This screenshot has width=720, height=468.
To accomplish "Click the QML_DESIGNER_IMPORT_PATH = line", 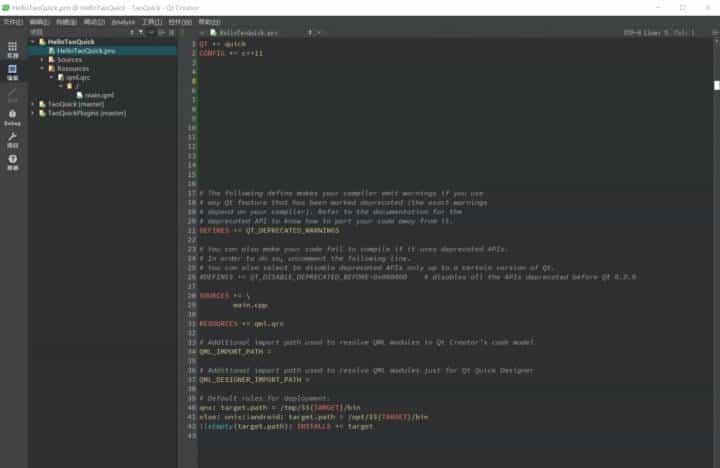I will click(254, 380).
